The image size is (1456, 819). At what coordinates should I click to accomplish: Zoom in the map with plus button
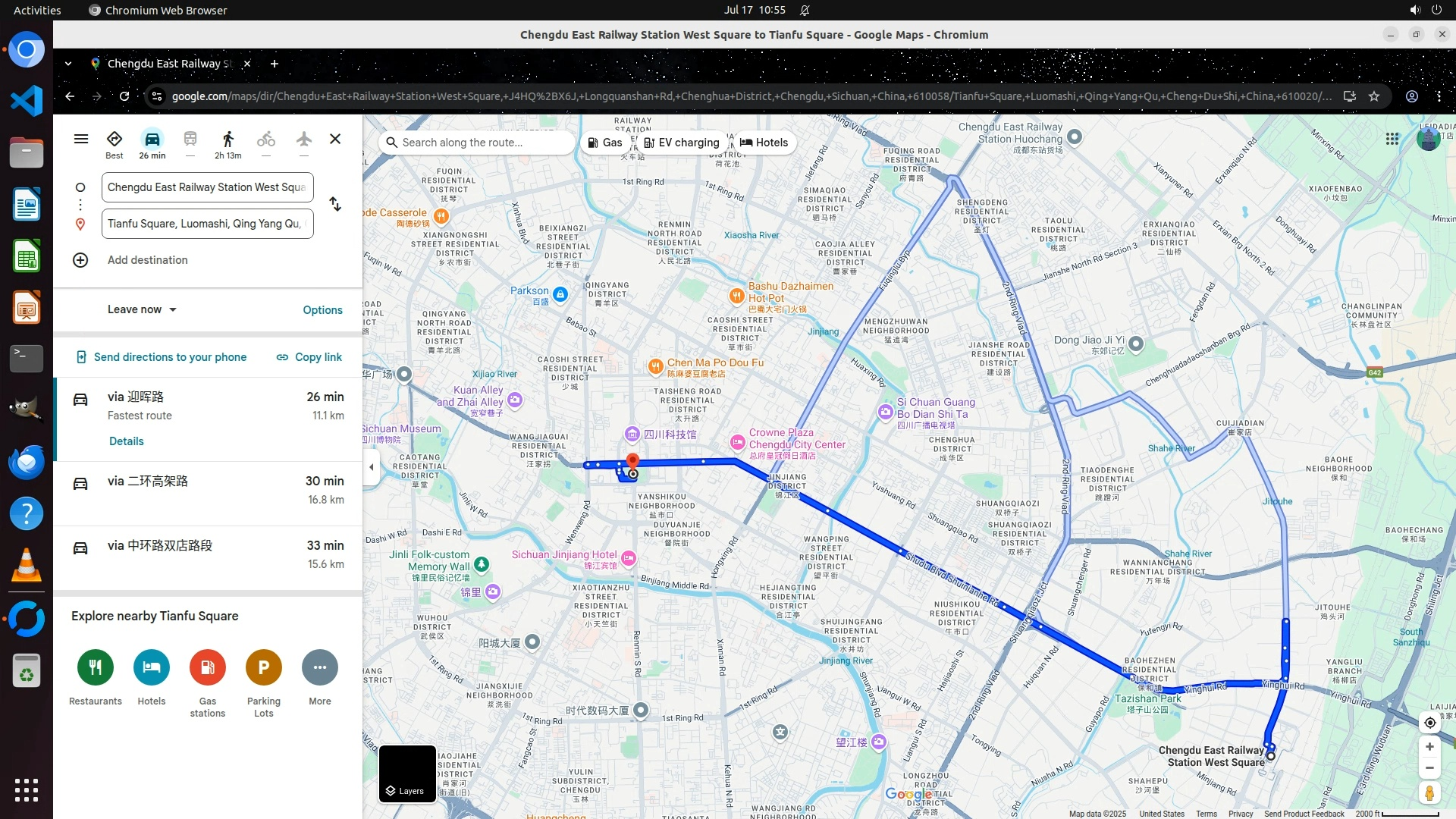[x=1429, y=747]
